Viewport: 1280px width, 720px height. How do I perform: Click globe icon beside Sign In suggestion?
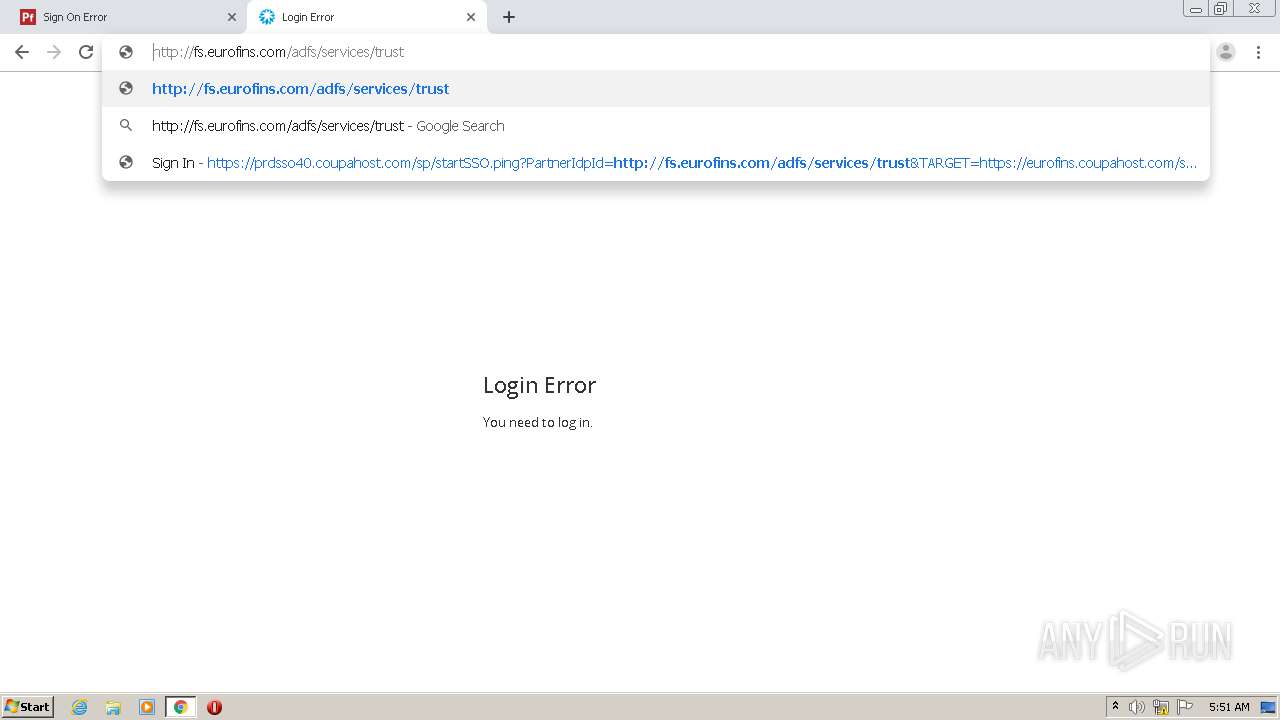[126, 162]
